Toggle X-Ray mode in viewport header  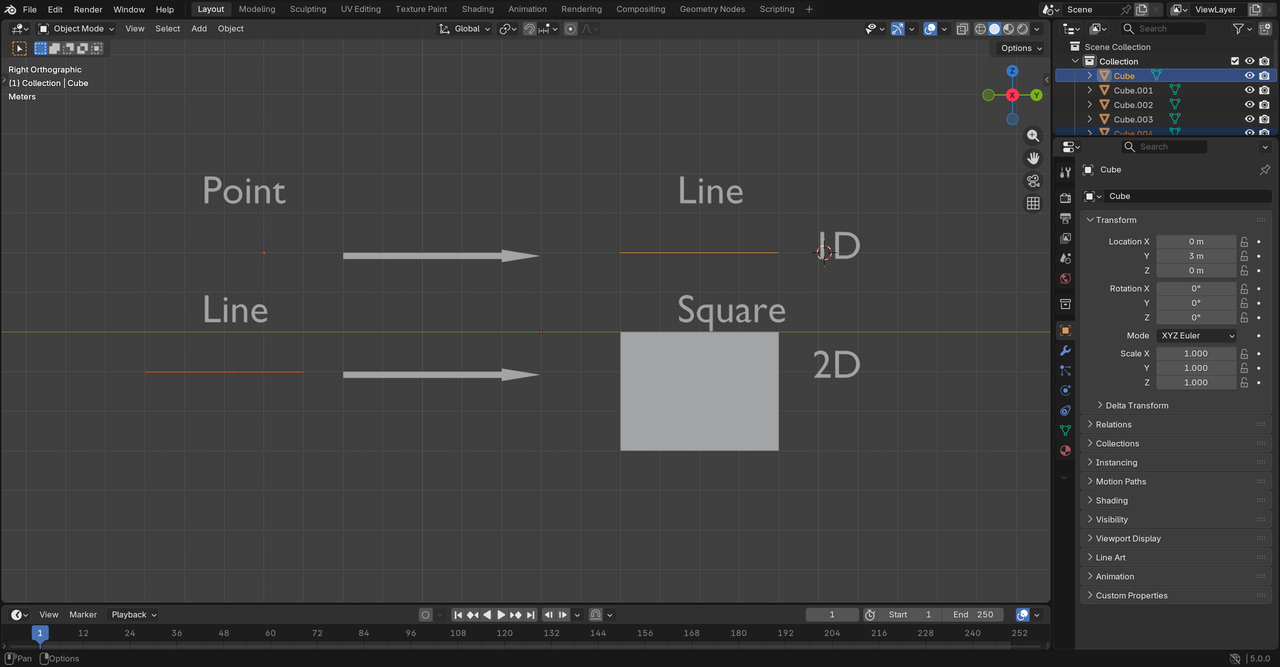click(x=964, y=29)
